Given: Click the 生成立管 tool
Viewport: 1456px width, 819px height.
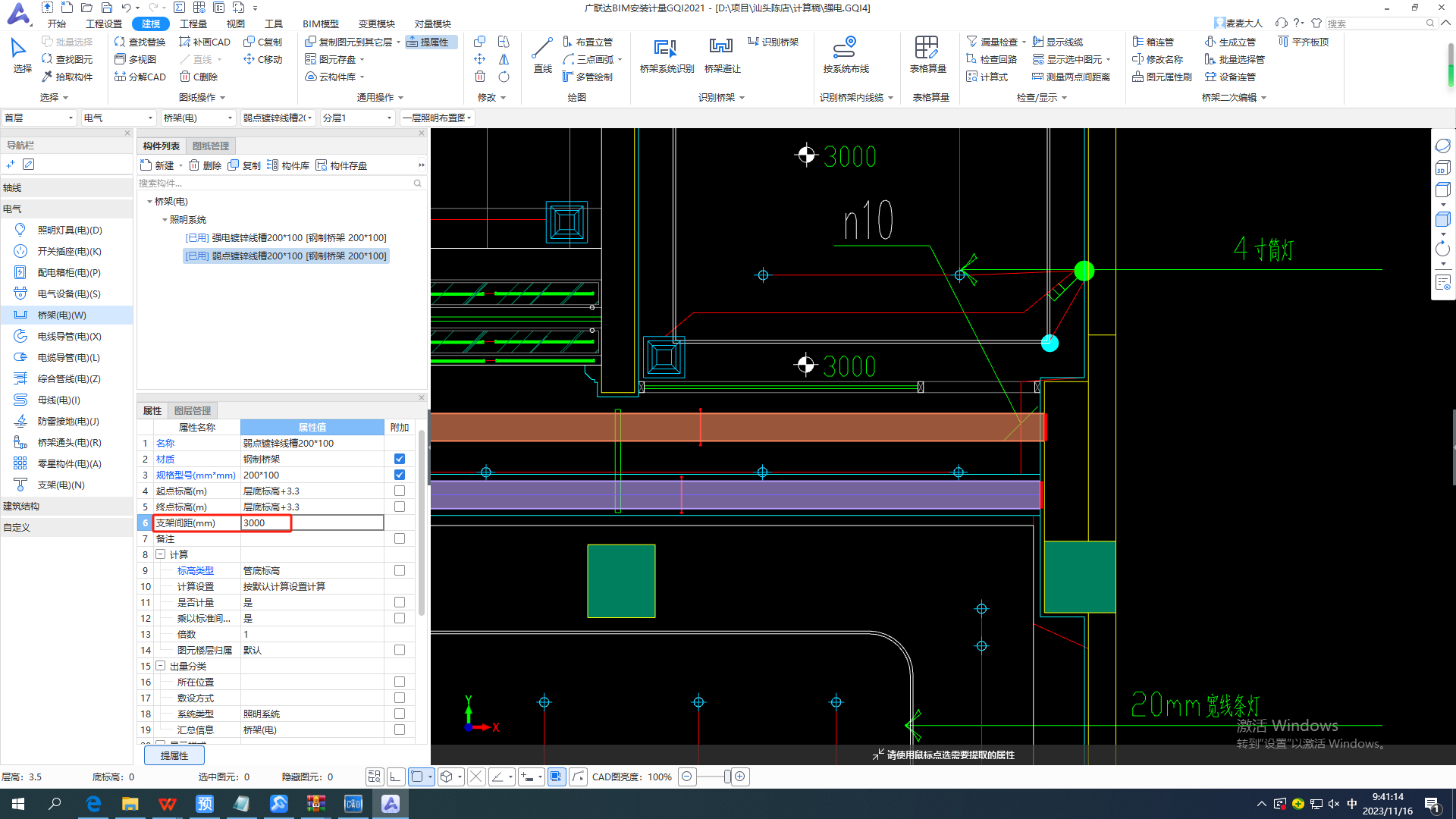Looking at the screenshot, I should [1231, 42].
